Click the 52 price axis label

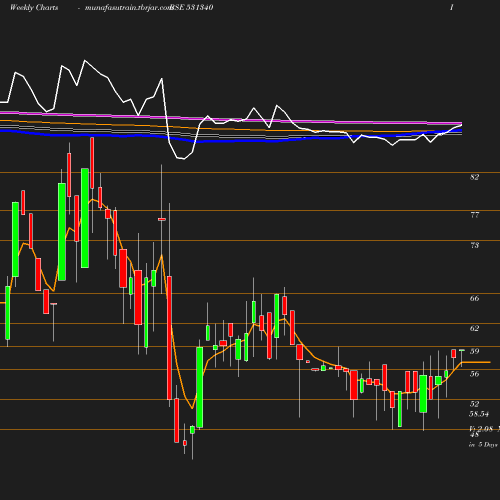point(474,404)
